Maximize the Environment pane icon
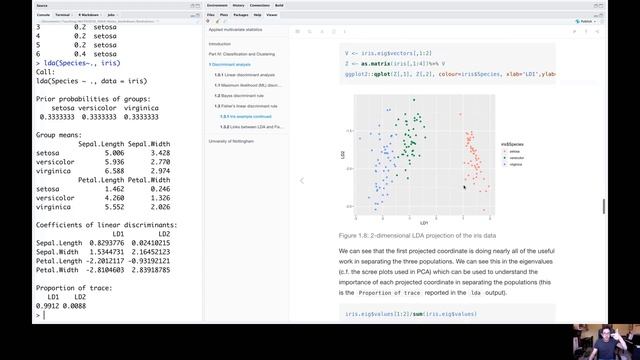The height and width of the screenshot is (360, 640). pos(601,6)
